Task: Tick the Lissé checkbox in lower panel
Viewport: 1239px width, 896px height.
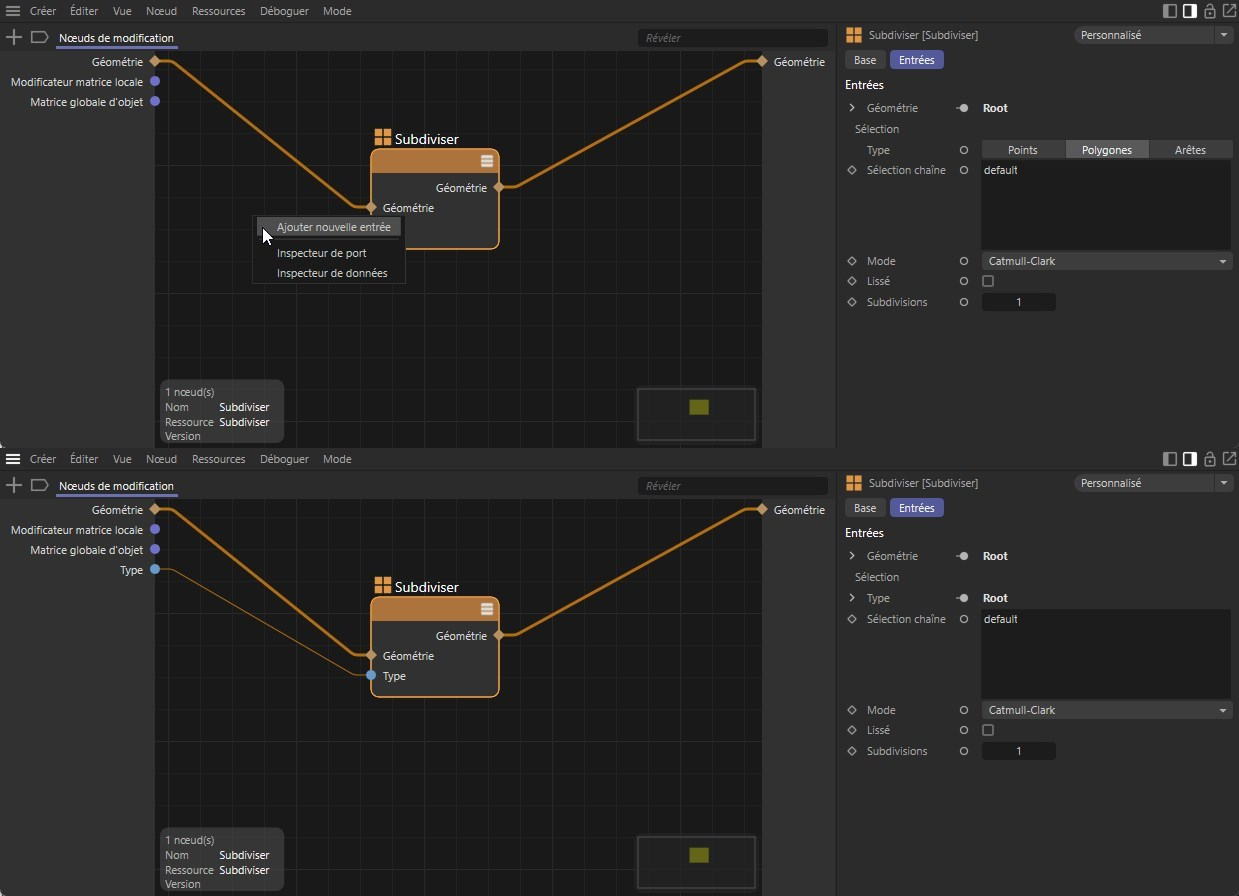Action: point(988,731)
